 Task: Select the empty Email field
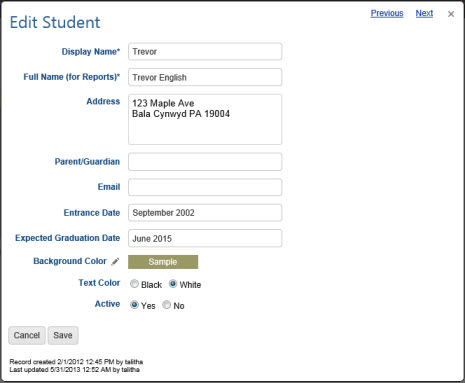click(205, 187)
